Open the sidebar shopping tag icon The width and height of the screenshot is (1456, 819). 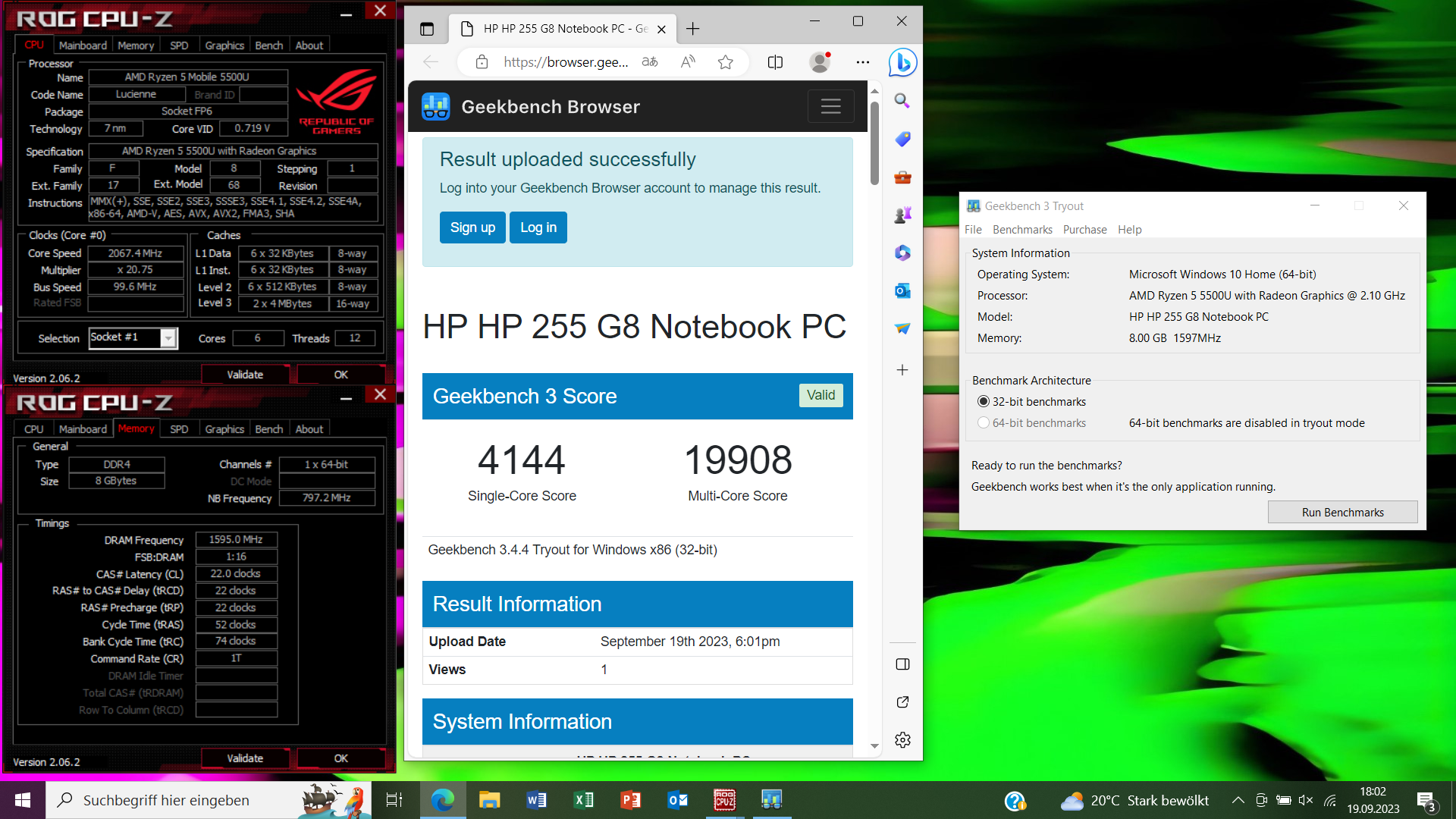[x=902, y=139]
